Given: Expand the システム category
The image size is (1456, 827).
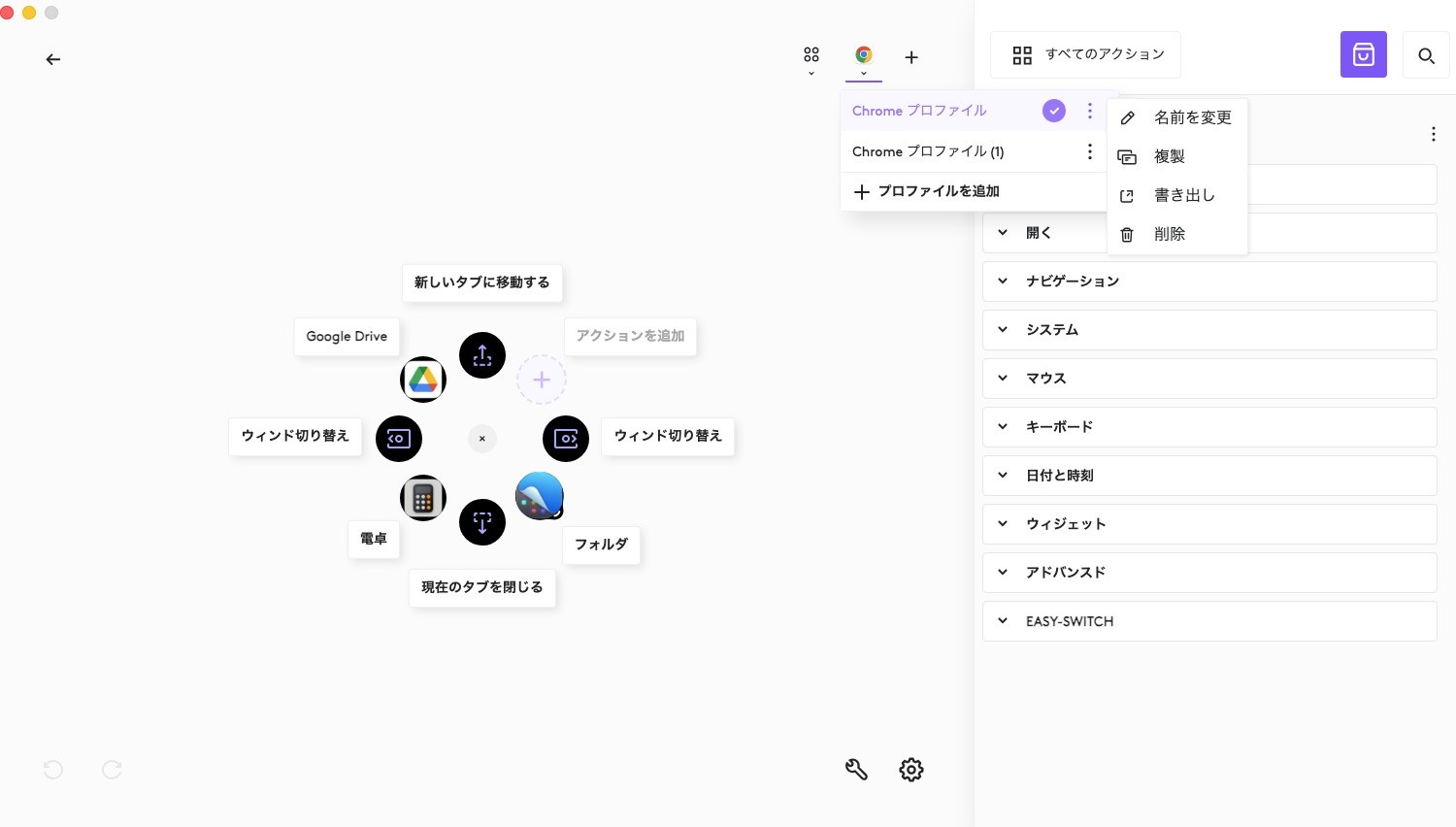Looking at the screenshot, I should pos(1209,330).
